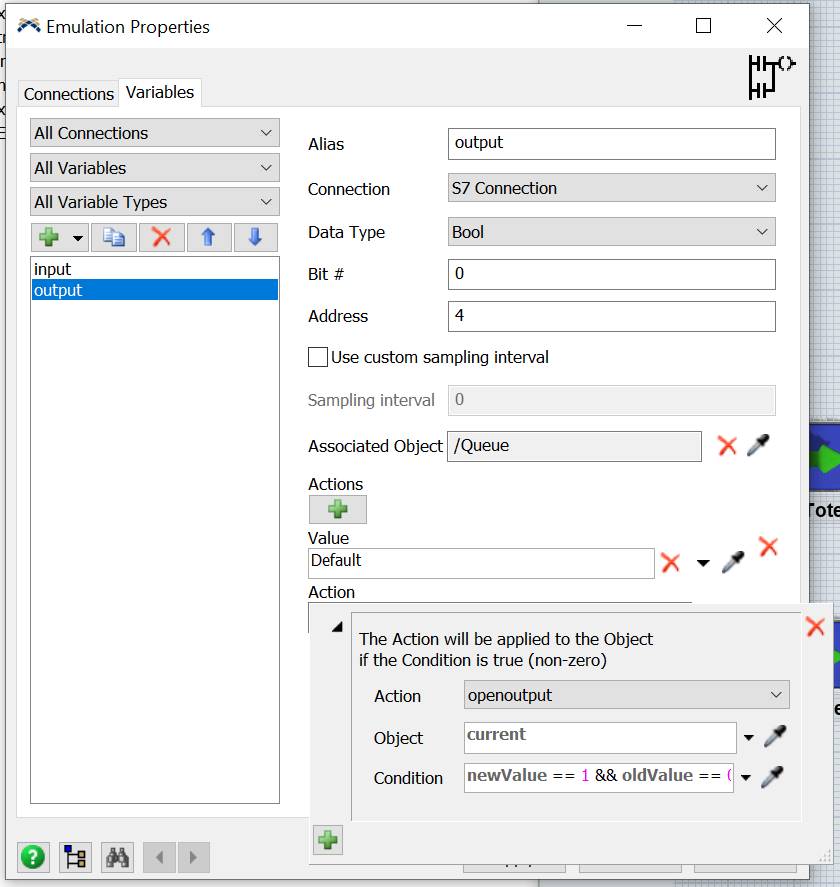The image size is (840, 887).
Task: Add a new action under Actions
Action: coord(337,510)
